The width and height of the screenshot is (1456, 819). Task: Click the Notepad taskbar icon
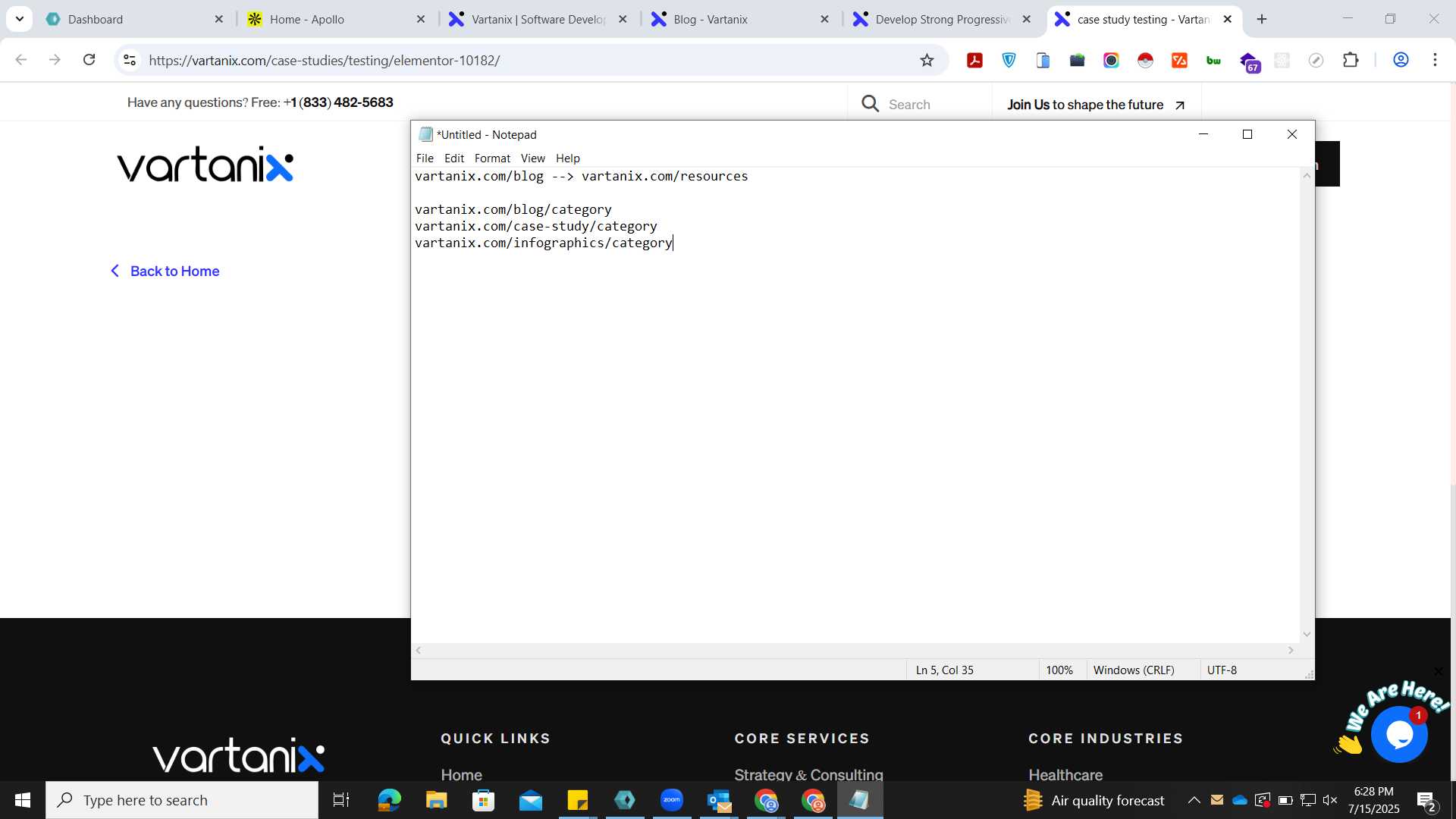860,800
